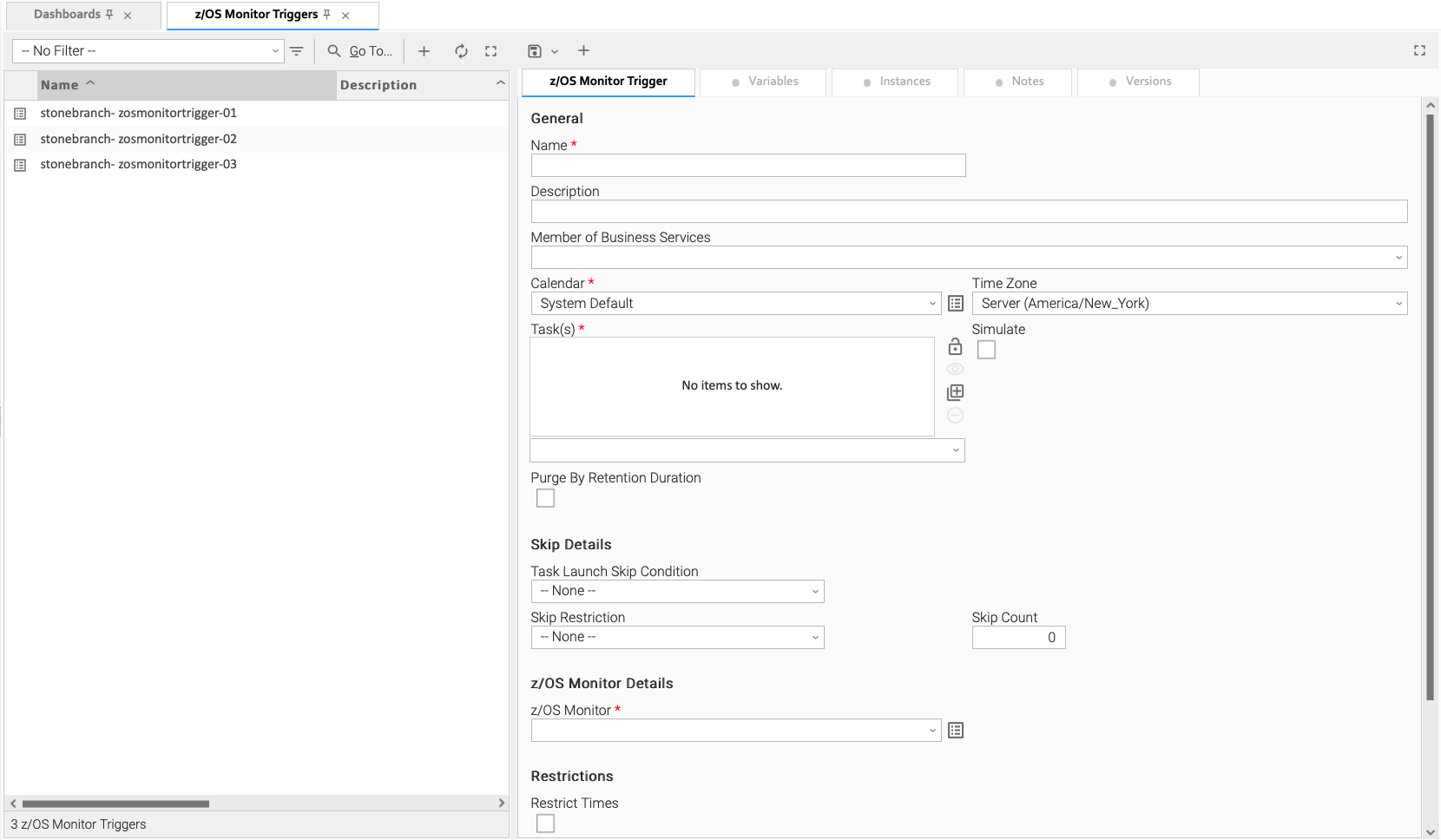1441x840 pixels.
Task: Expand the Task Launch Skip Condition dropdown
Action: [677, 592]
